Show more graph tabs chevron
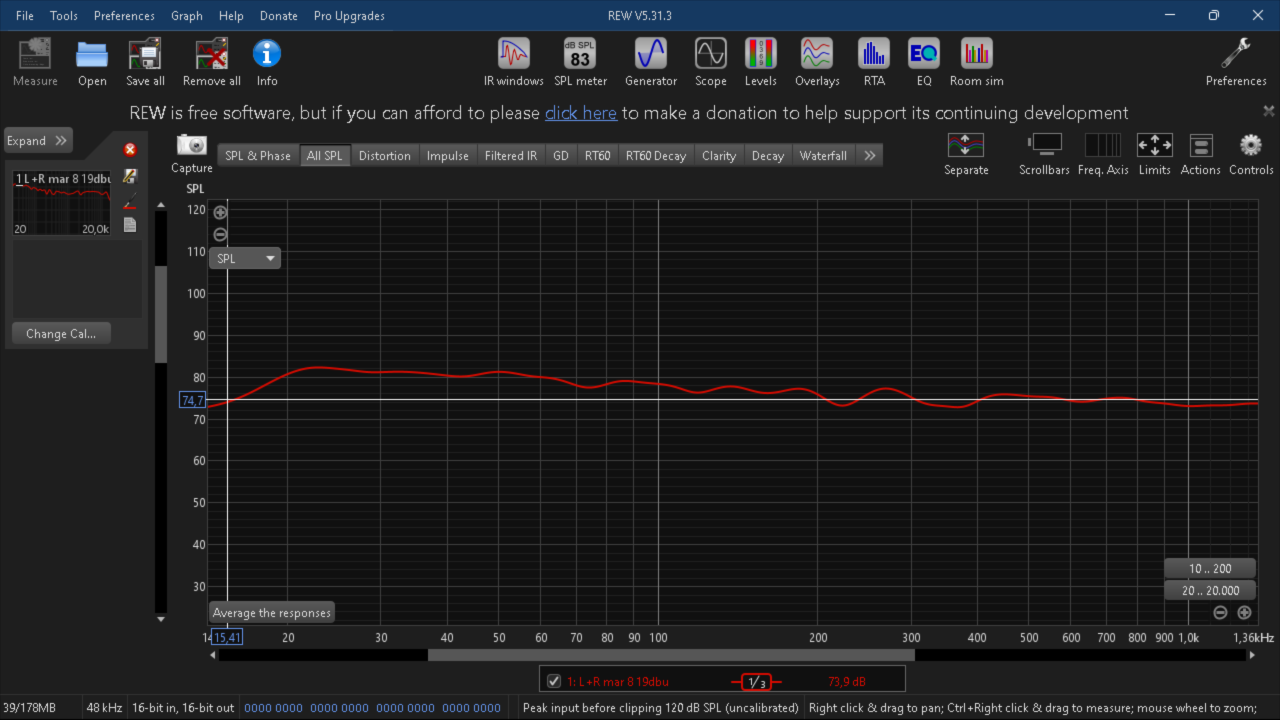The height and width of the screenshot is (720, 1280). pos(870,155)
